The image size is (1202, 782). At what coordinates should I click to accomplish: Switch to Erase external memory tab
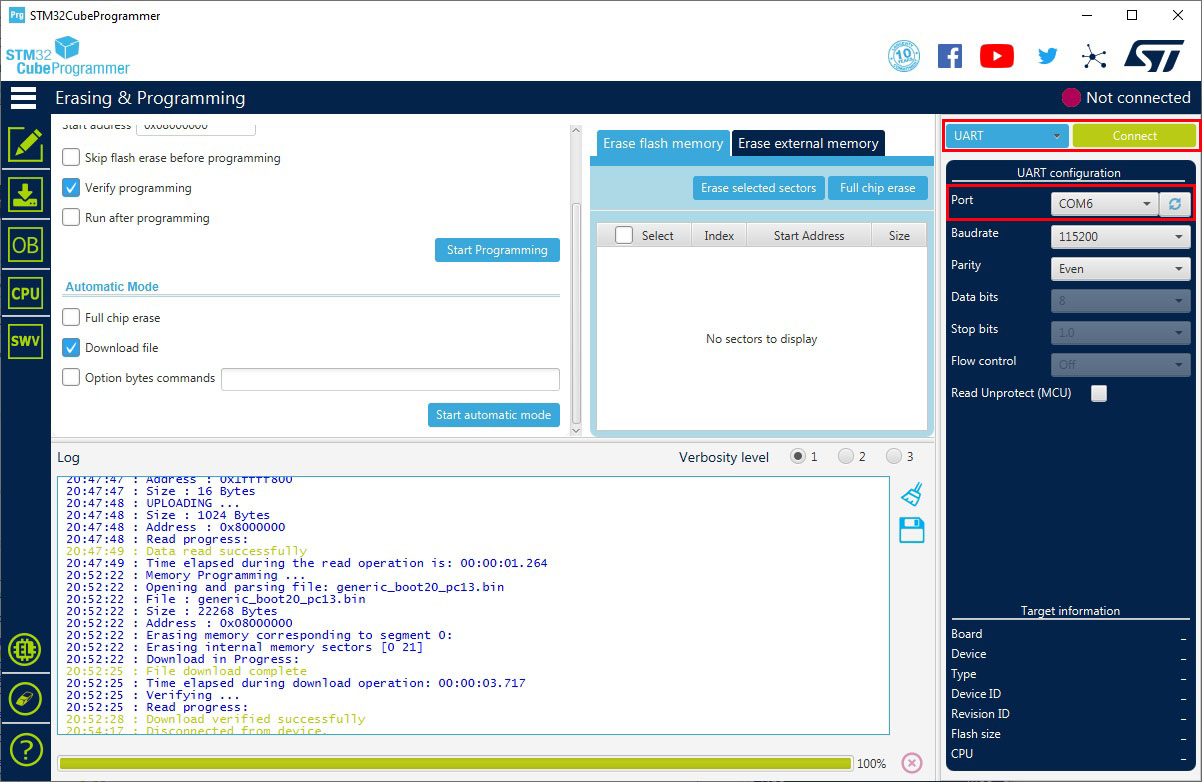coord(808,143)
